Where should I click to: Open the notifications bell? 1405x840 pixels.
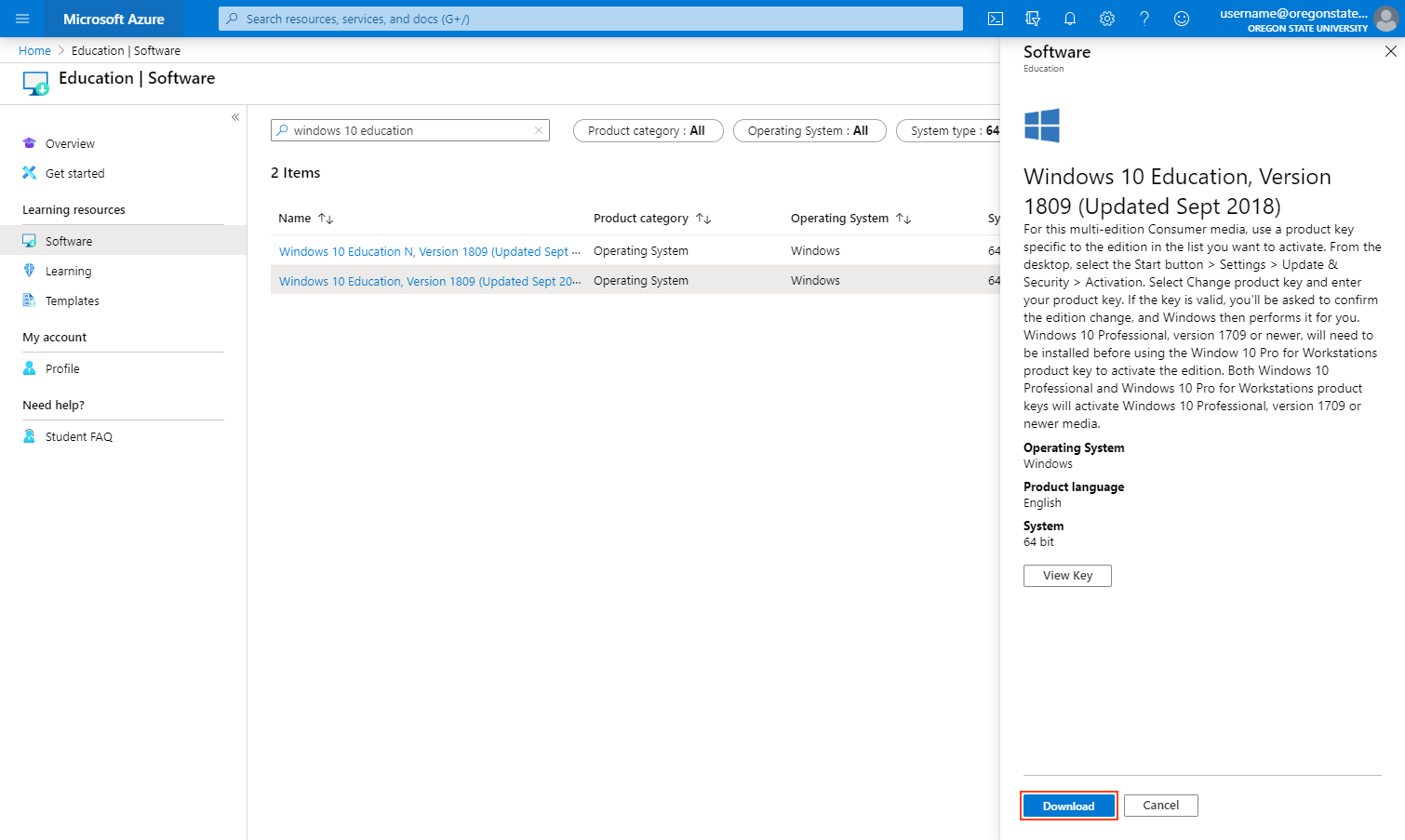[x=1069, y=19]
